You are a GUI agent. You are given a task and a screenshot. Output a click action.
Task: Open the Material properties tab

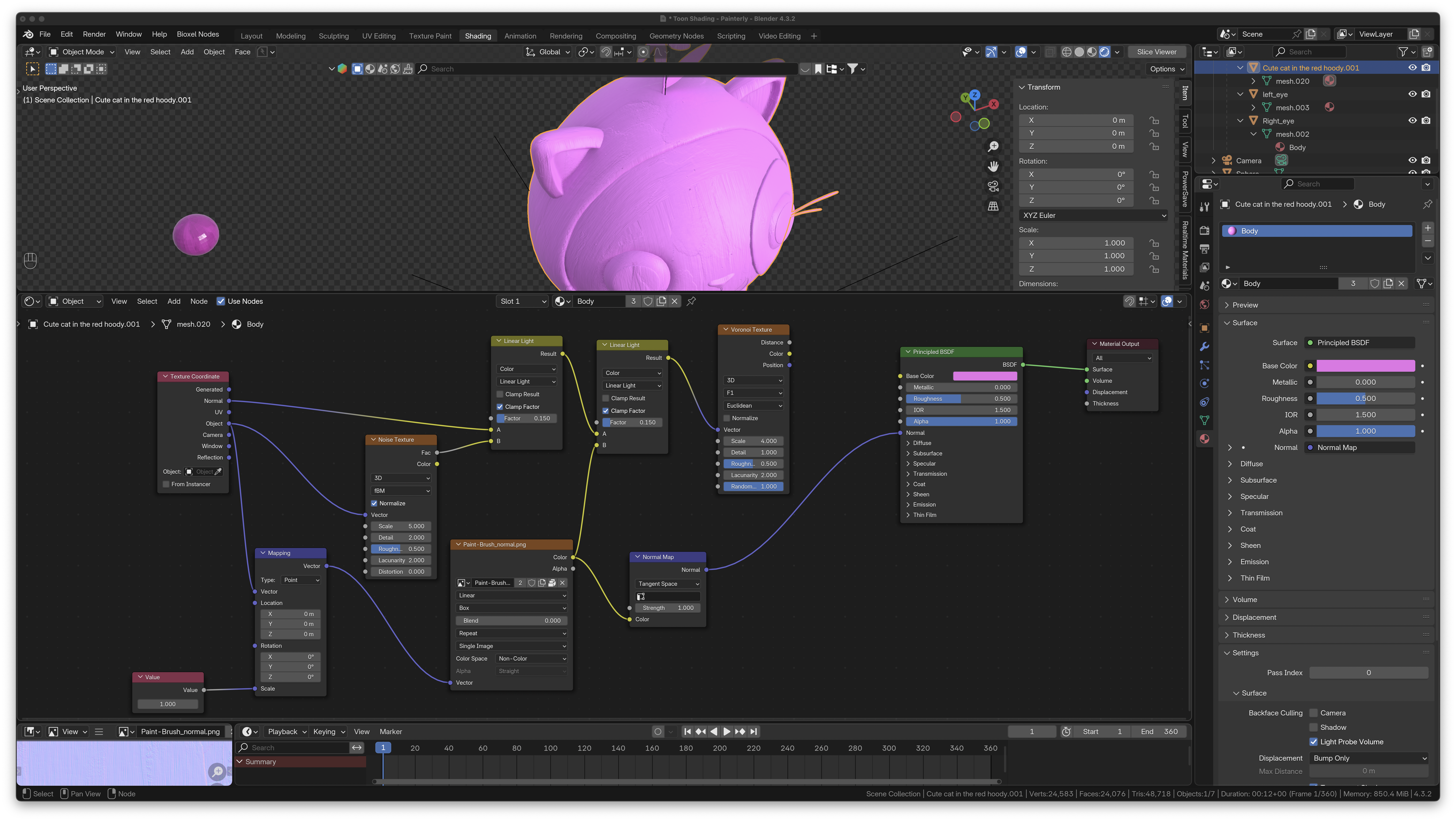coord(1204,439)
